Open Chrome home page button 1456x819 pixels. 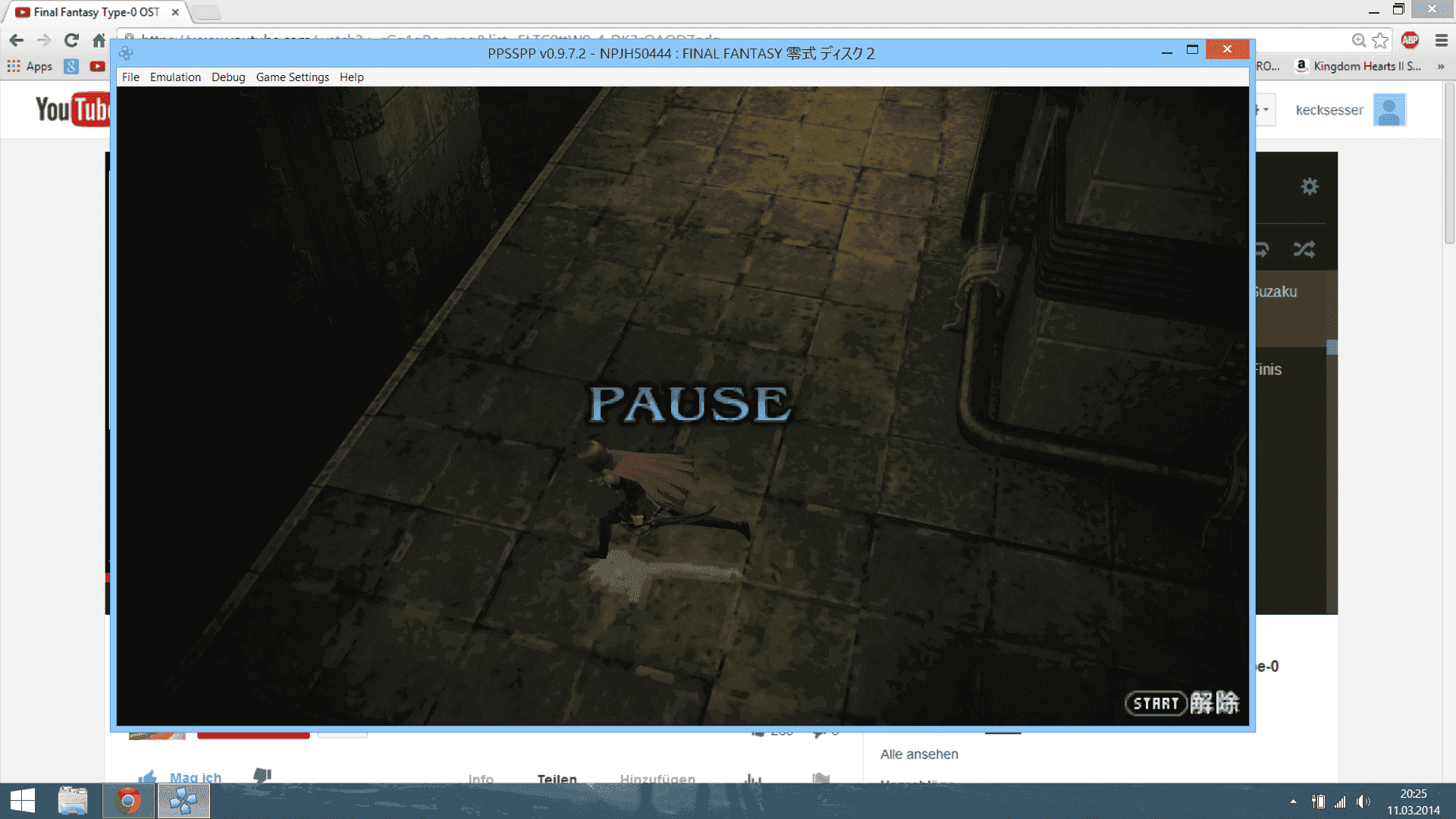tap(99, 40)
